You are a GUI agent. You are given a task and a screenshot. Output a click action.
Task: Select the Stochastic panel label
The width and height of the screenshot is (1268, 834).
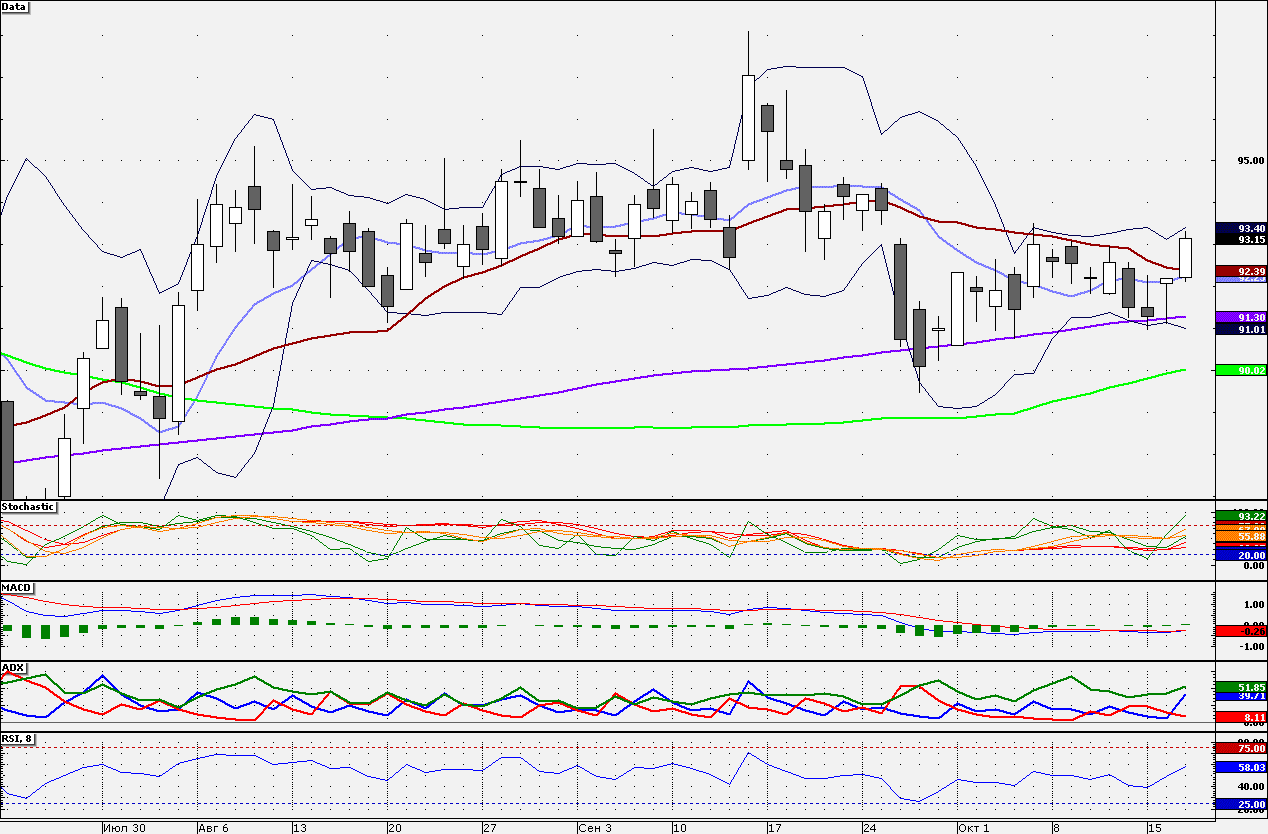coord(28,507)
